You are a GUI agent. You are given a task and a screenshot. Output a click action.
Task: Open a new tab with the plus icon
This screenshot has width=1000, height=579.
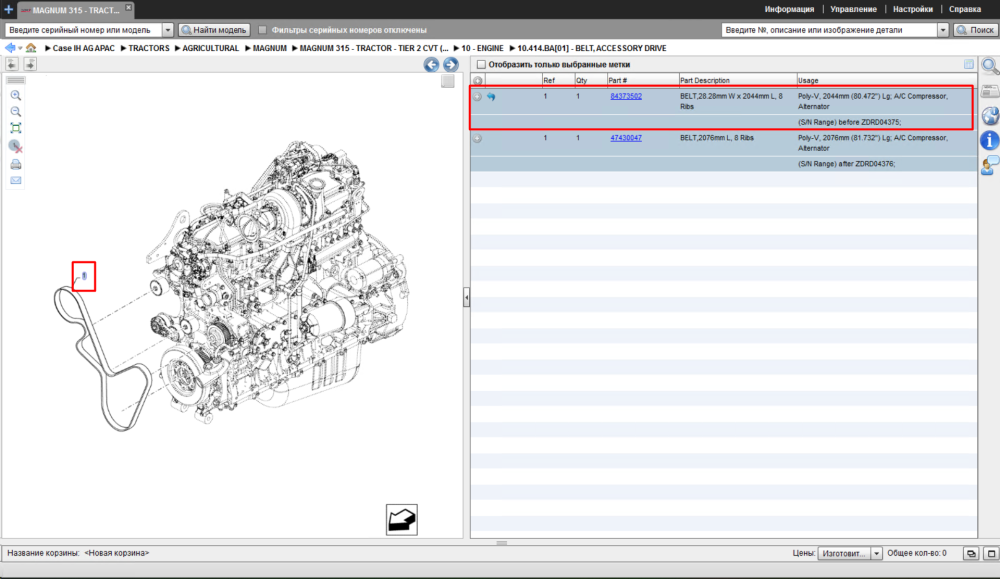(8, 10)
